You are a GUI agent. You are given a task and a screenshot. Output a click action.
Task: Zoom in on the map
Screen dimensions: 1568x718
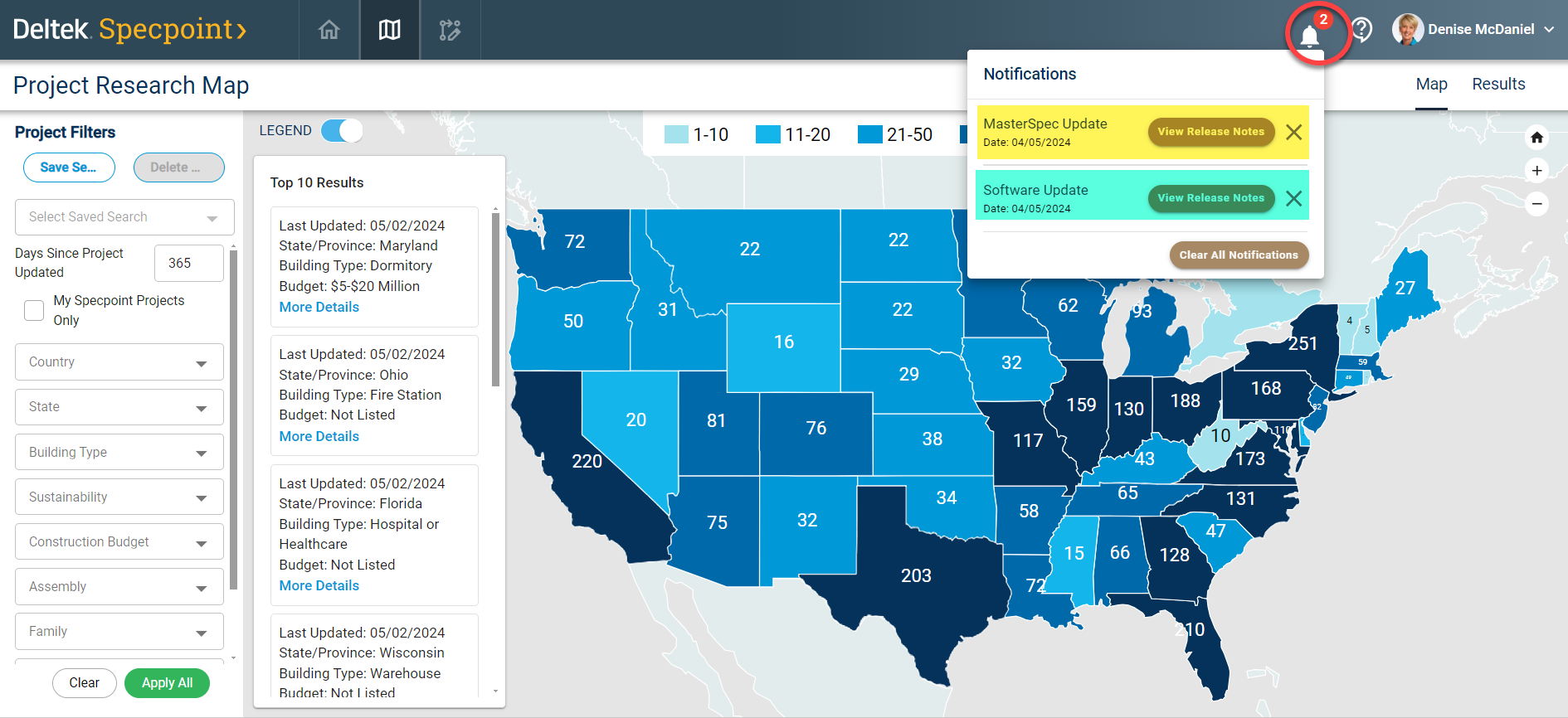pos(1536,171)
